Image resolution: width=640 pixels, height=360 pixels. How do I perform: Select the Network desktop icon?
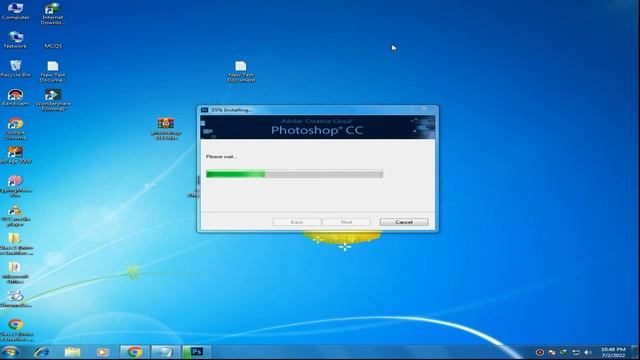click(16, 40)
